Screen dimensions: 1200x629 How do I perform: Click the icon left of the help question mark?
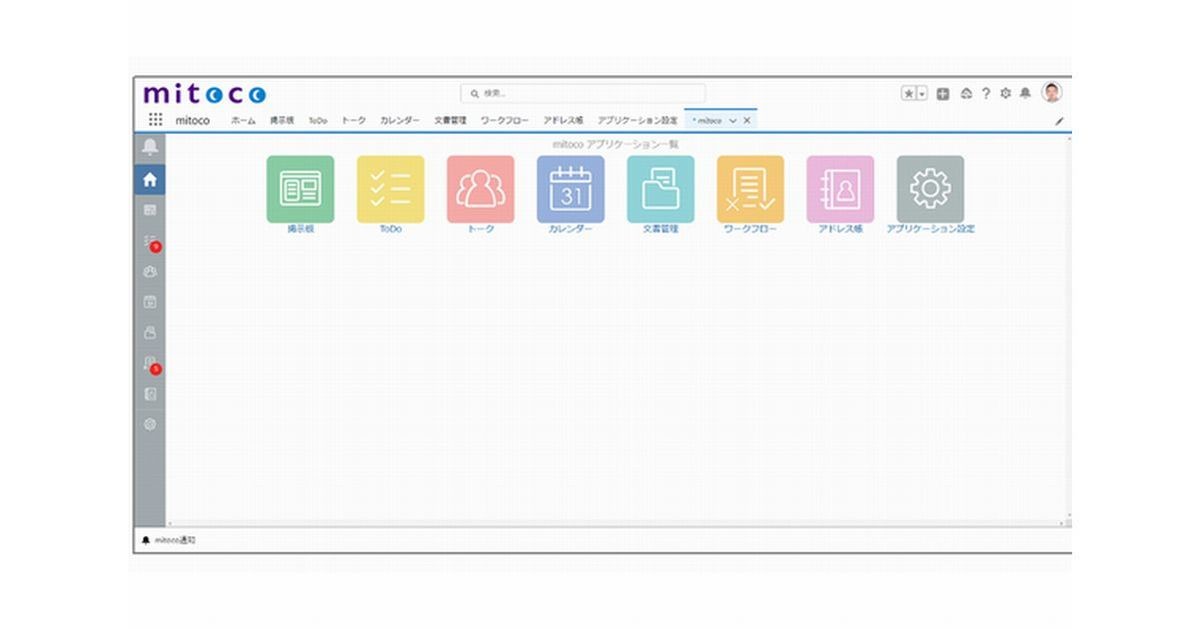click(x=966, y=93)
